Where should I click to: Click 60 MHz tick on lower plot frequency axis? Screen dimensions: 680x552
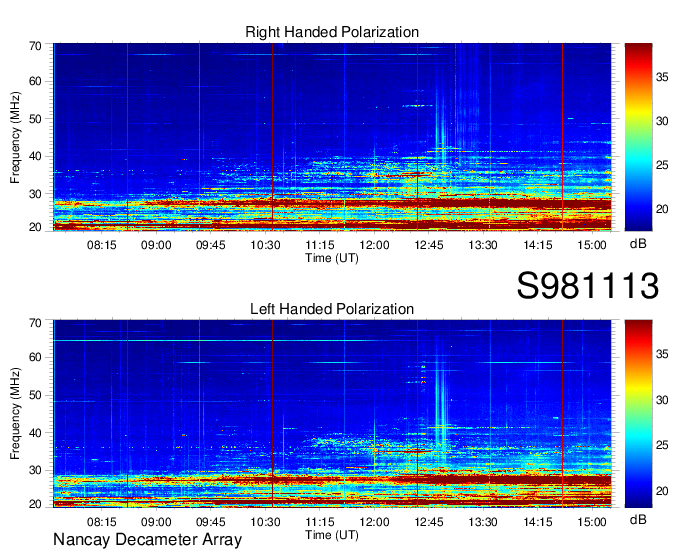click(x=35, y=357)
